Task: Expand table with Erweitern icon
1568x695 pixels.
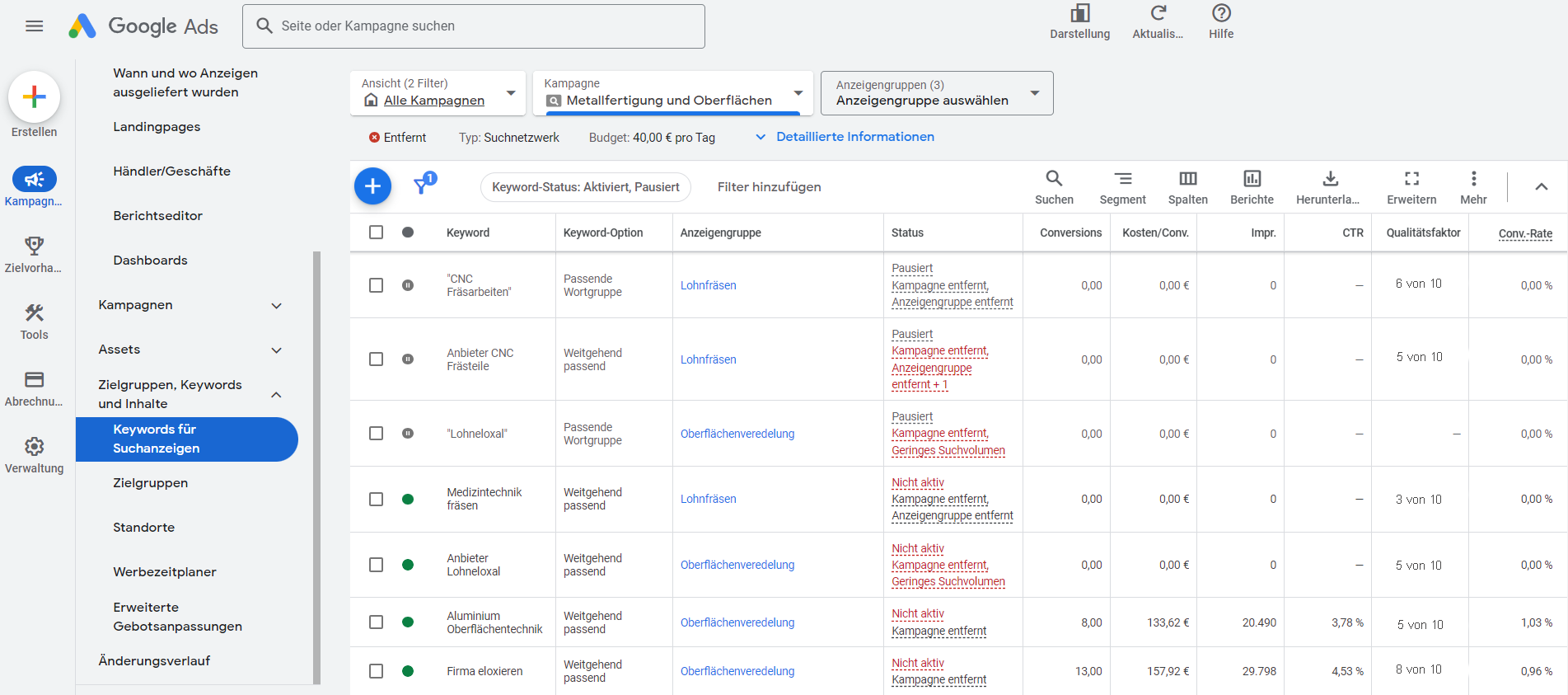Action: click(1411, 187)
